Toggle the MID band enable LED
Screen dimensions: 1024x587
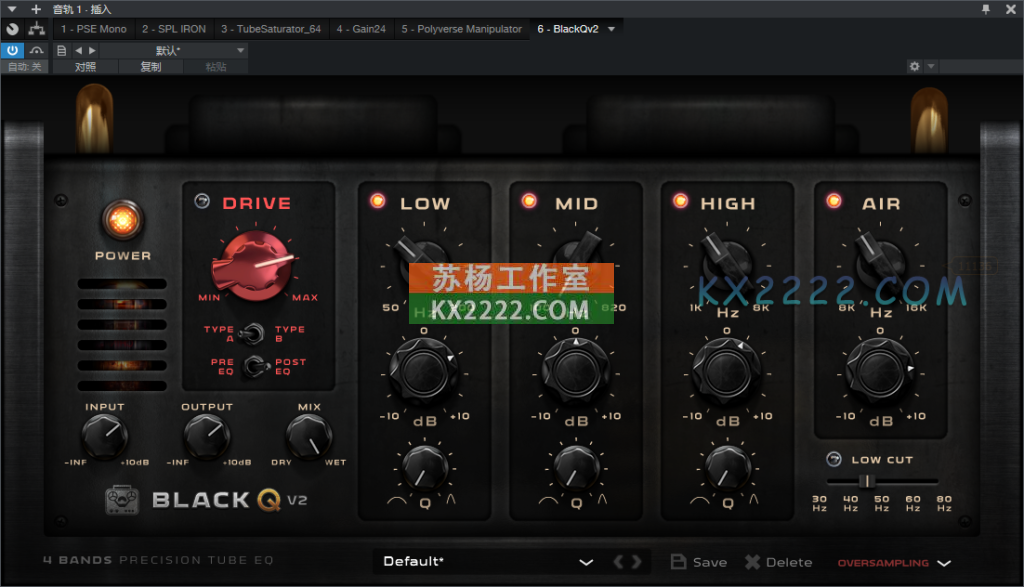[x=529, y=200]
